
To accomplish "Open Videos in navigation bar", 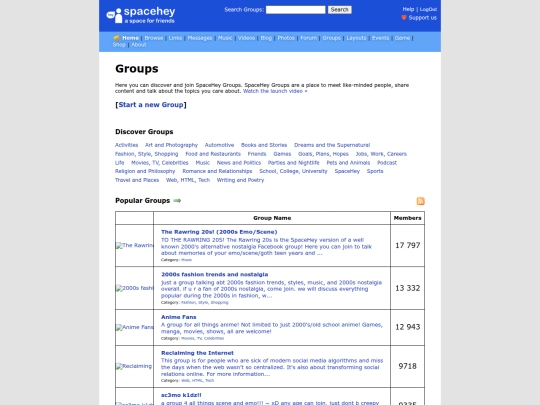I will tap(246, 38).
